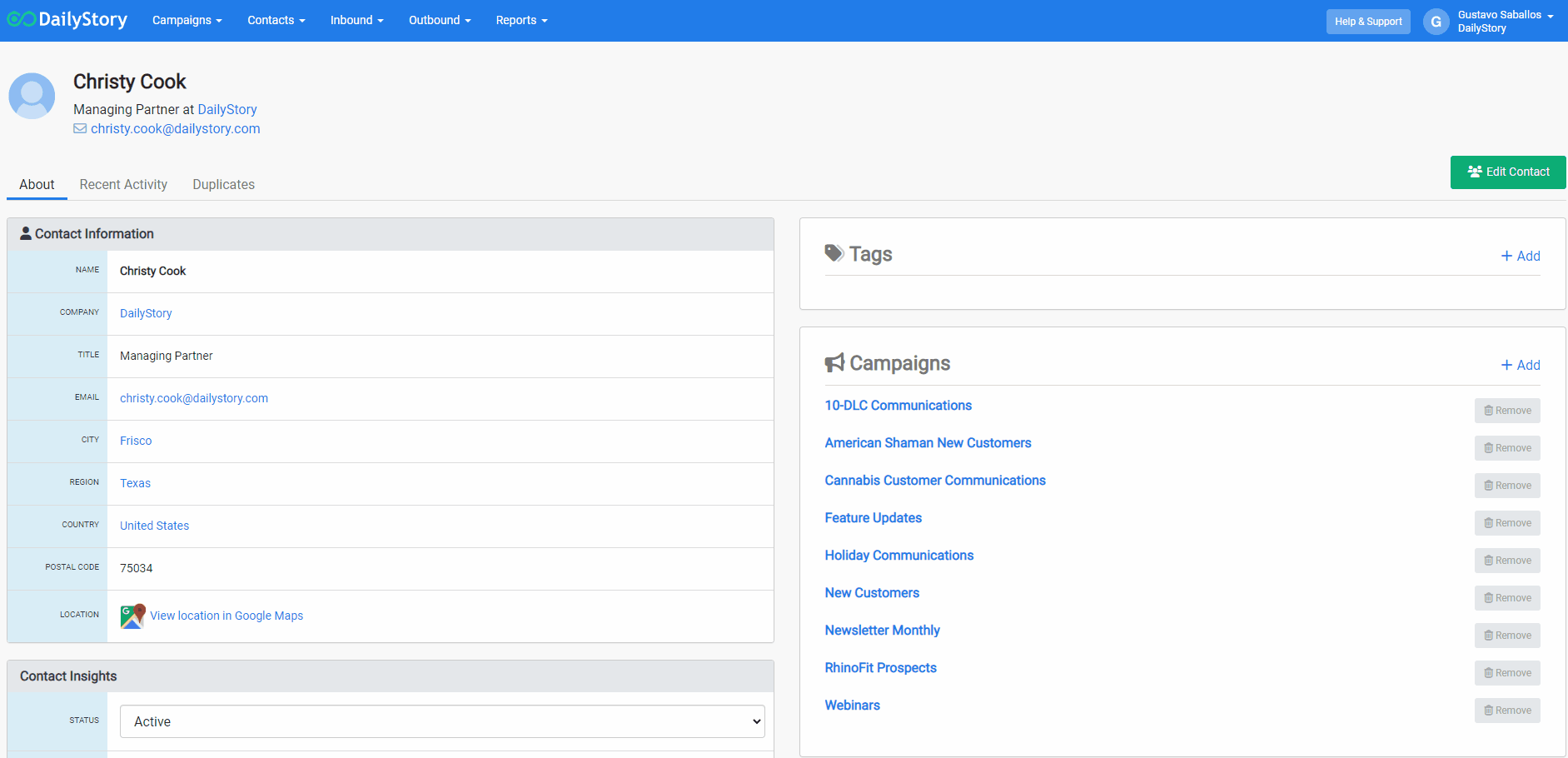The image size is (1568, 758).
Task: Click the Managing Partner title value
Action: coord(166,356)
